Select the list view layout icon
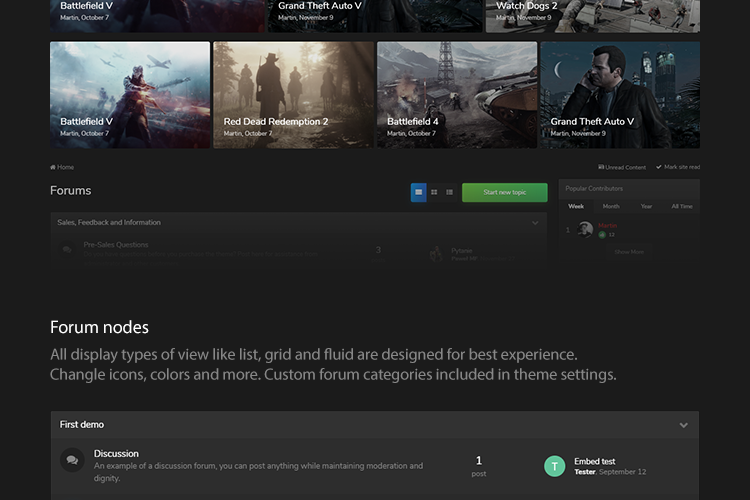 click(449, 192)
